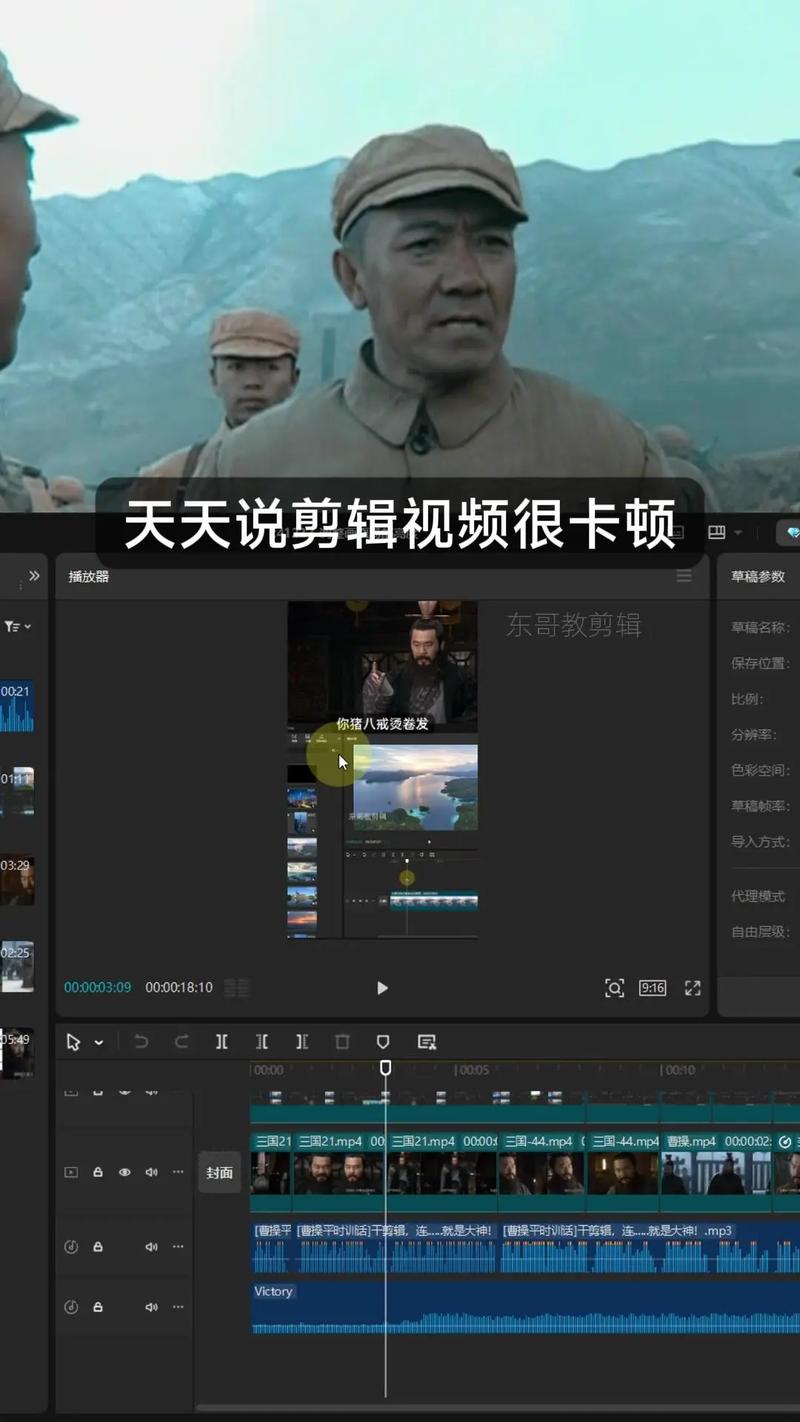Click the caption recognition icon in toolbar
The height and width of the screenshot is (1422, 800).
click(427, 1042)
